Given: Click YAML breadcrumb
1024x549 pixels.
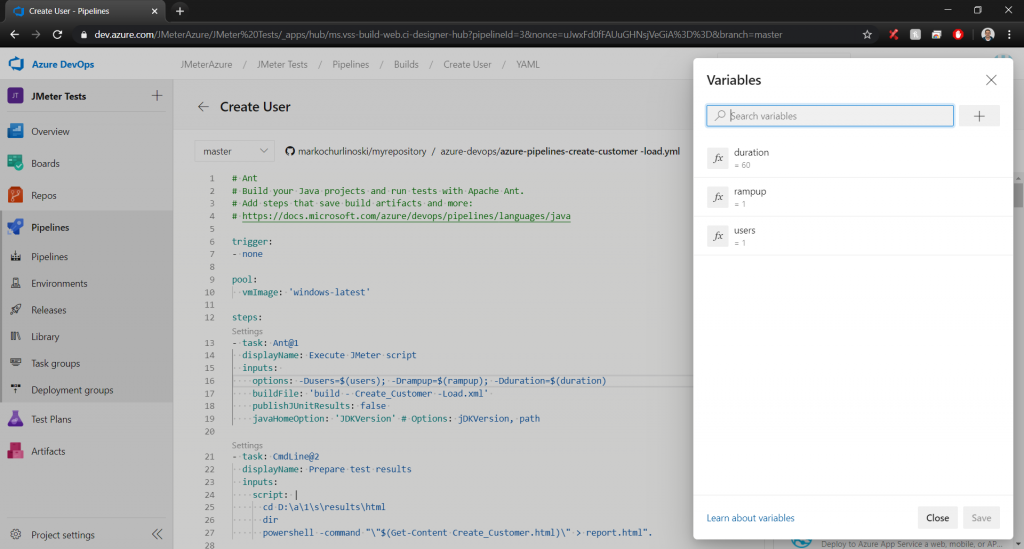Looking at the screenshot, I should click(528, 65).
